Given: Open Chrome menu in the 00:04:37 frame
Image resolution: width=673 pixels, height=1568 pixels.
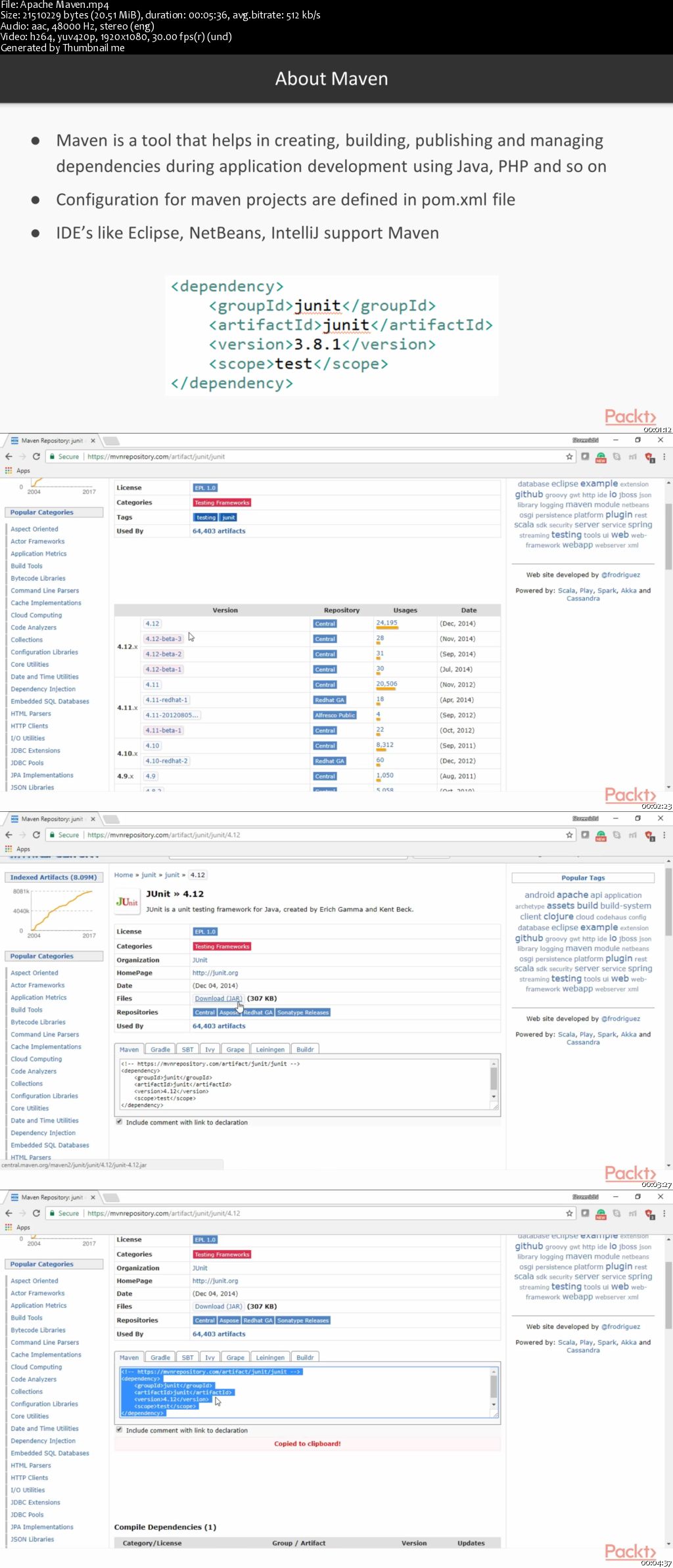Looking at the screenshot, I should click(x=664, y=1213).
